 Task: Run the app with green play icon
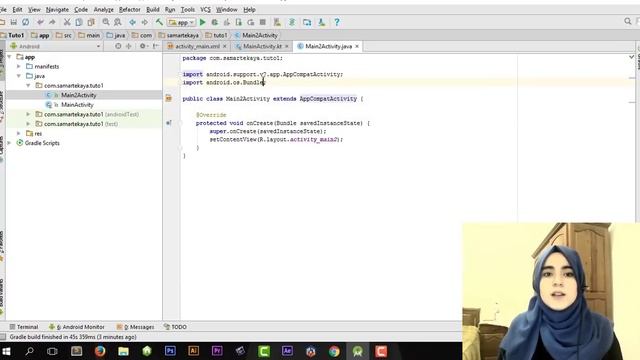coord(202,22)
